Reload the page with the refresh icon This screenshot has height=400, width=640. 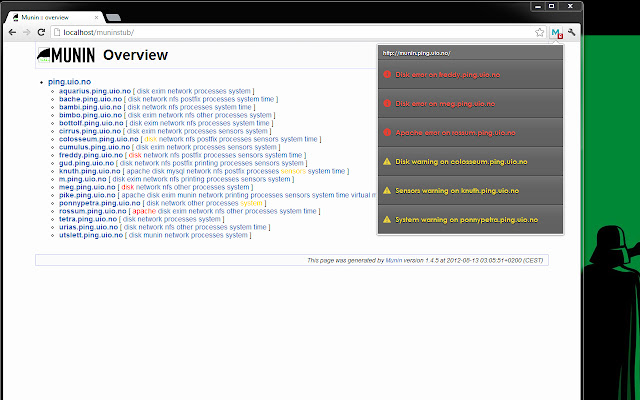point(41,32)
